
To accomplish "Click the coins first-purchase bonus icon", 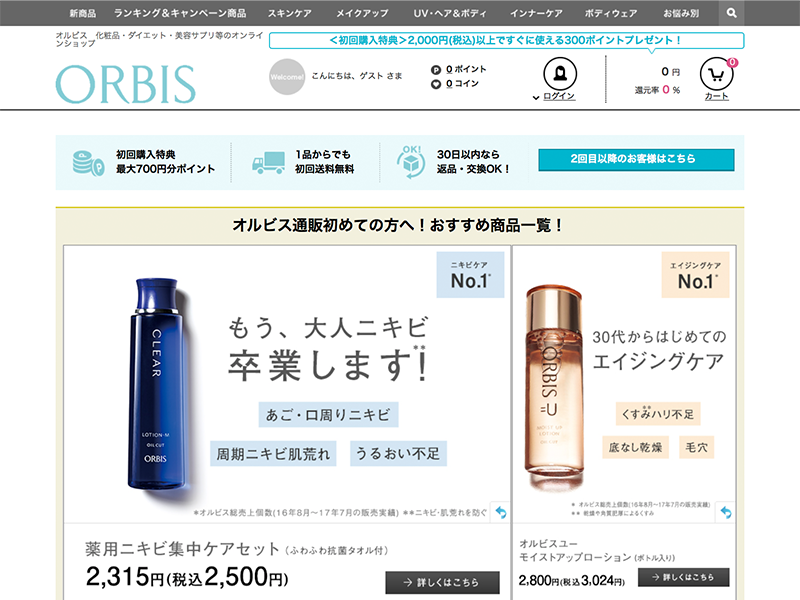I will [x=88, y=163].
